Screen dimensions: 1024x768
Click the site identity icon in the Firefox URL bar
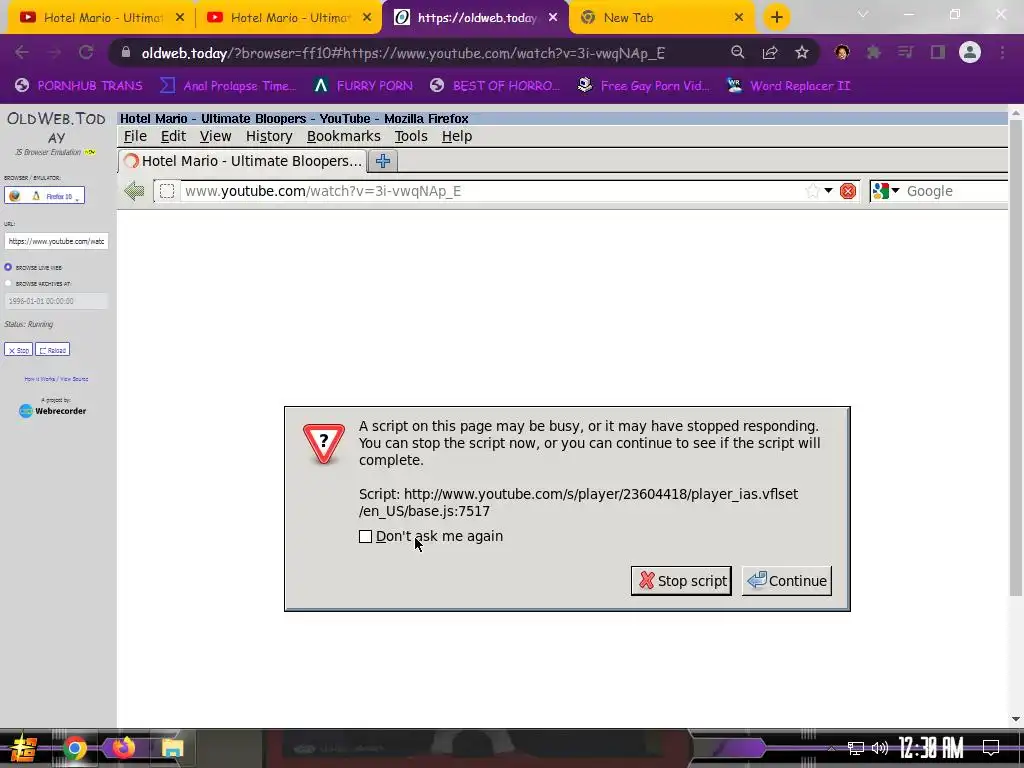click(x=167, y=191)
